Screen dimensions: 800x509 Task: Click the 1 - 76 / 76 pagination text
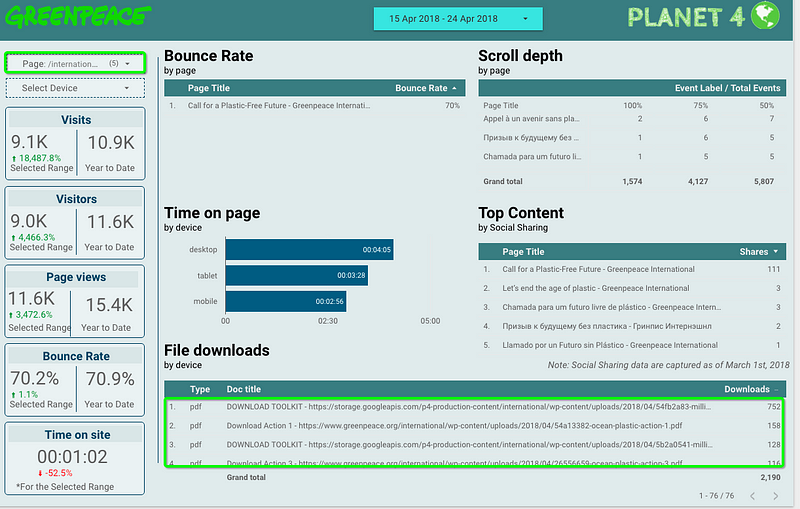(716, 496)
